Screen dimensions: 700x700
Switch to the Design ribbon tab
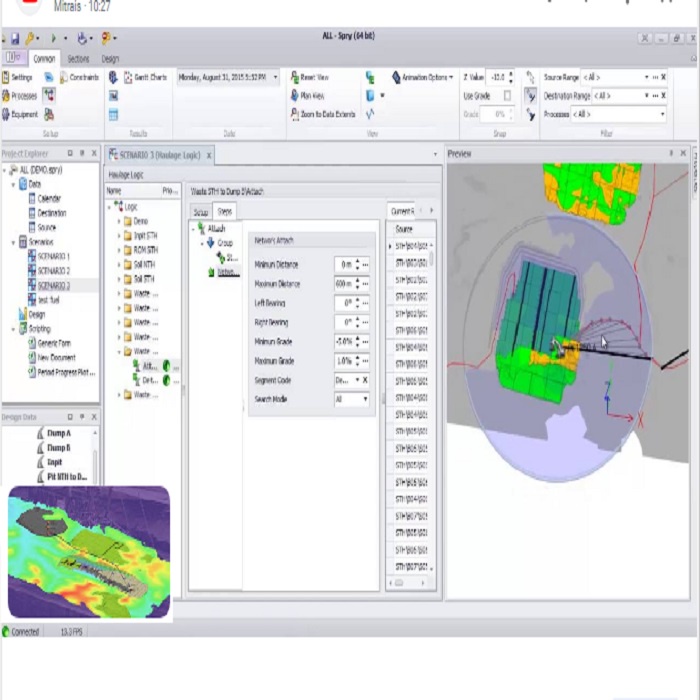[x=110, y=58]
